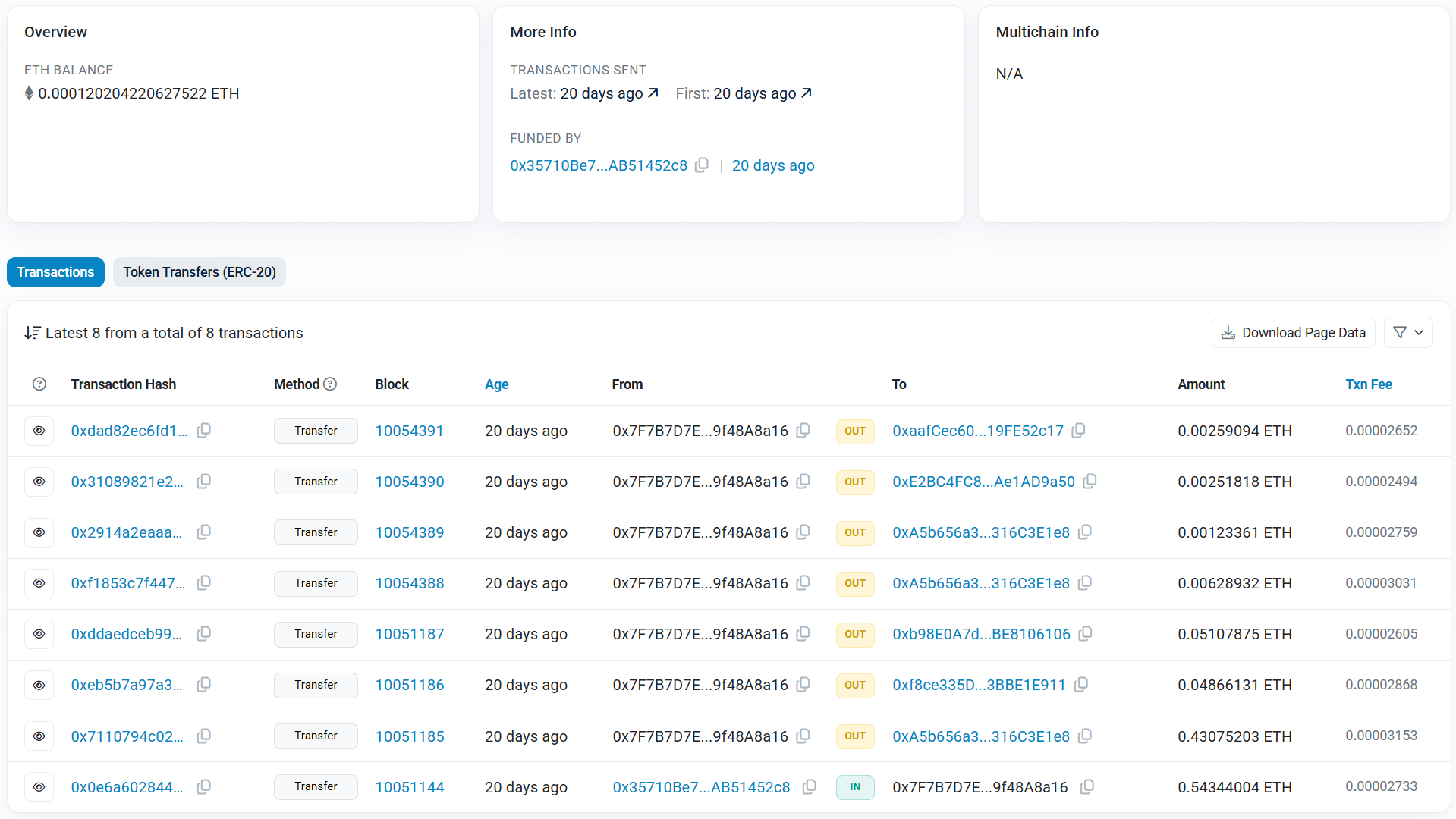Show preview of transaction 0xf1853c7f447
This screenshot has height=819, width=1456.
point(39,583)
